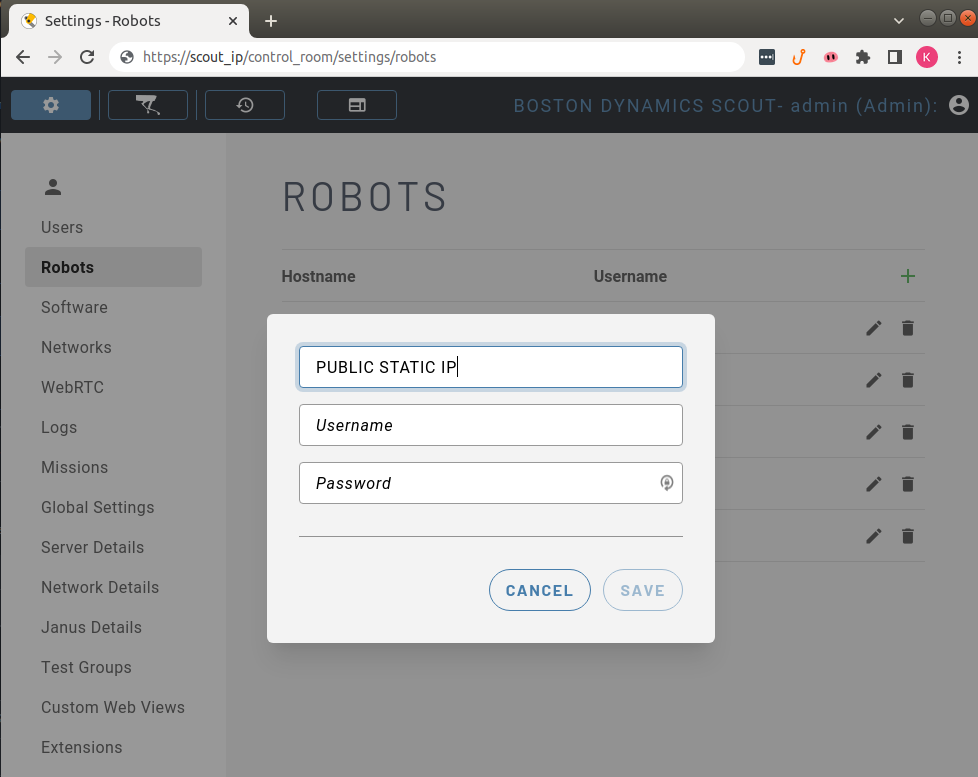This screenshot has width=978, height=777.
Task: Click the SAVE button
Action: pos(642,590)
